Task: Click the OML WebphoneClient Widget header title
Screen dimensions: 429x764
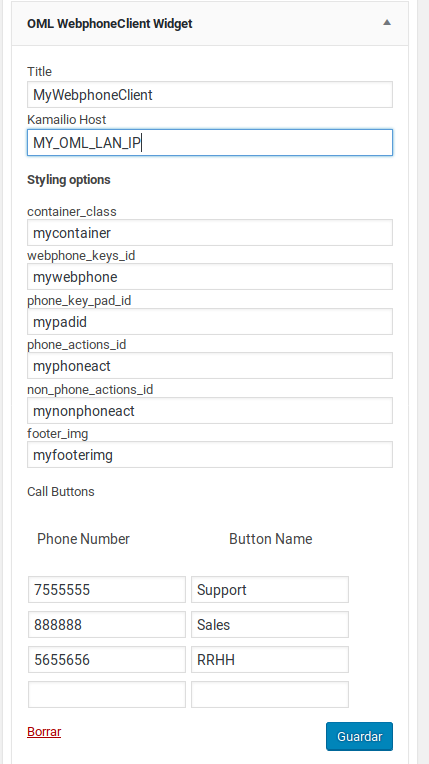Action: pos(110,23)
